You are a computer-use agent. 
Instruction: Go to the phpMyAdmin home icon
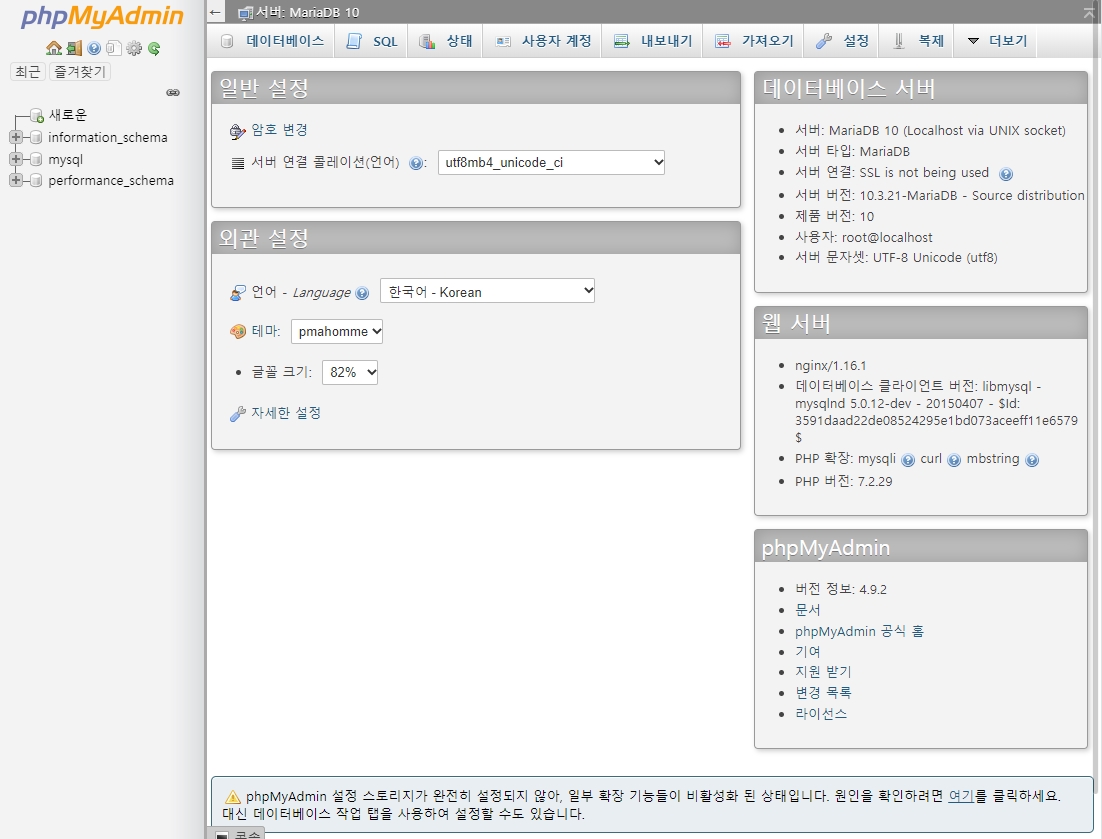click(53, 48)
